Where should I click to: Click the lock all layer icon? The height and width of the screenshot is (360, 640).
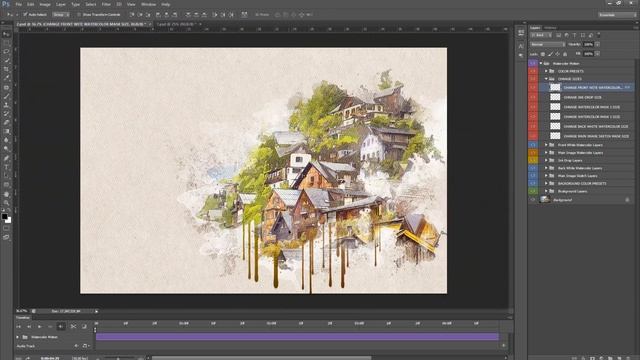tap(565, 54)
